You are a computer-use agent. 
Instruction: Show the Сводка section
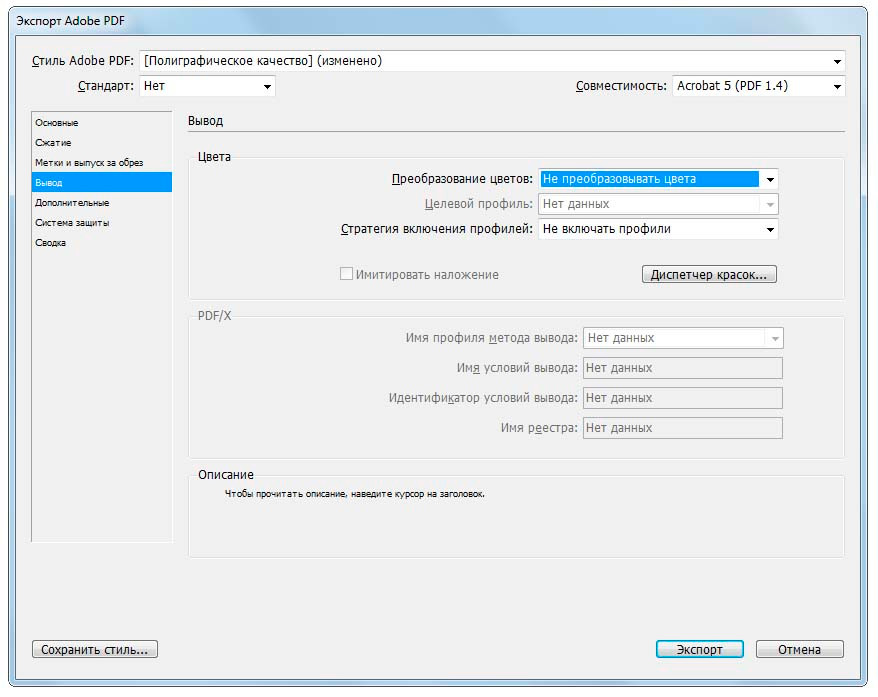101,243
